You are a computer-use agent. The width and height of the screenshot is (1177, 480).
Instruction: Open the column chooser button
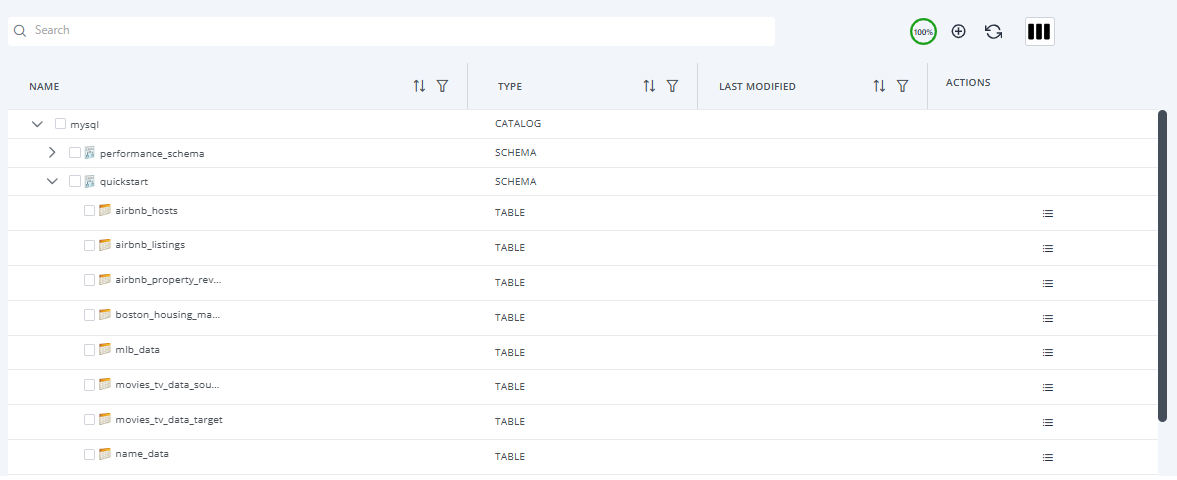point(1040,32)
